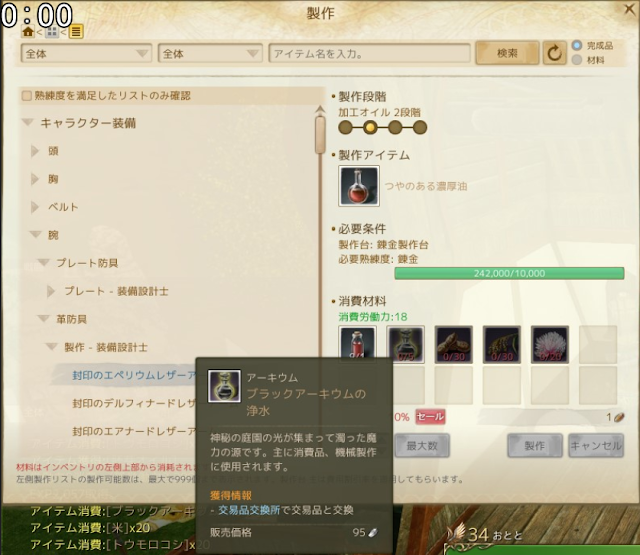Viewport: 640px width, 555px height.
Task: Open the first 全体 dropdown
Action: pyautogui.click(x=86, y=53)
